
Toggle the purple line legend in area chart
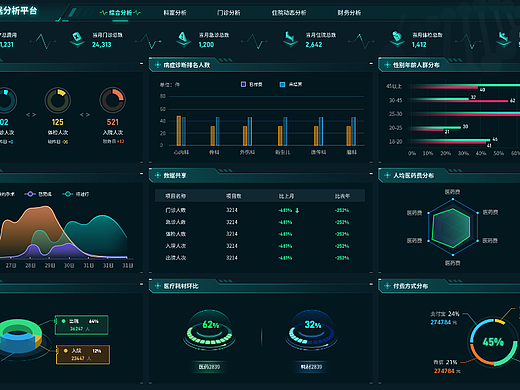30,194
